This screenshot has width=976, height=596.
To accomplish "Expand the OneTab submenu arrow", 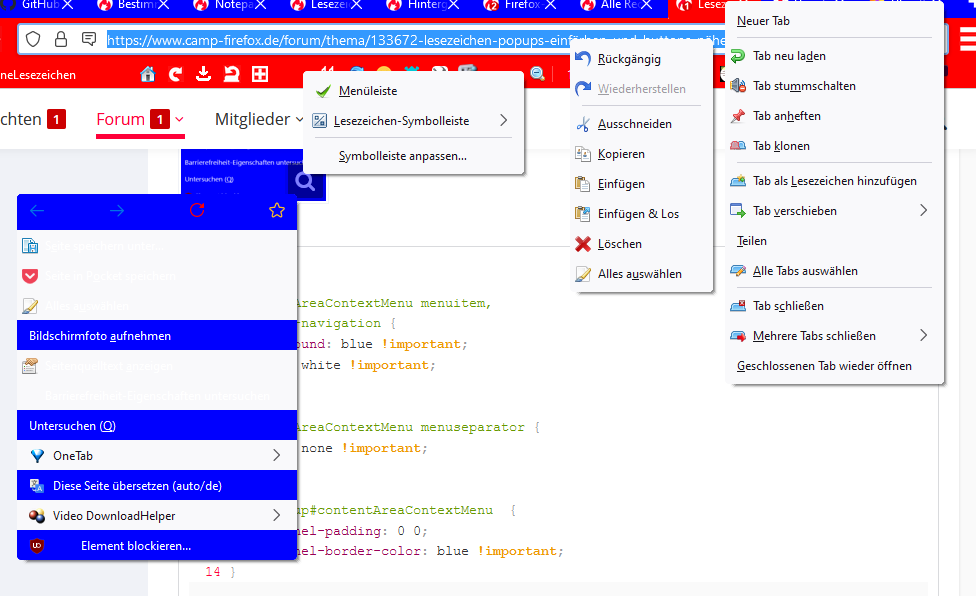I will [276, 455].
